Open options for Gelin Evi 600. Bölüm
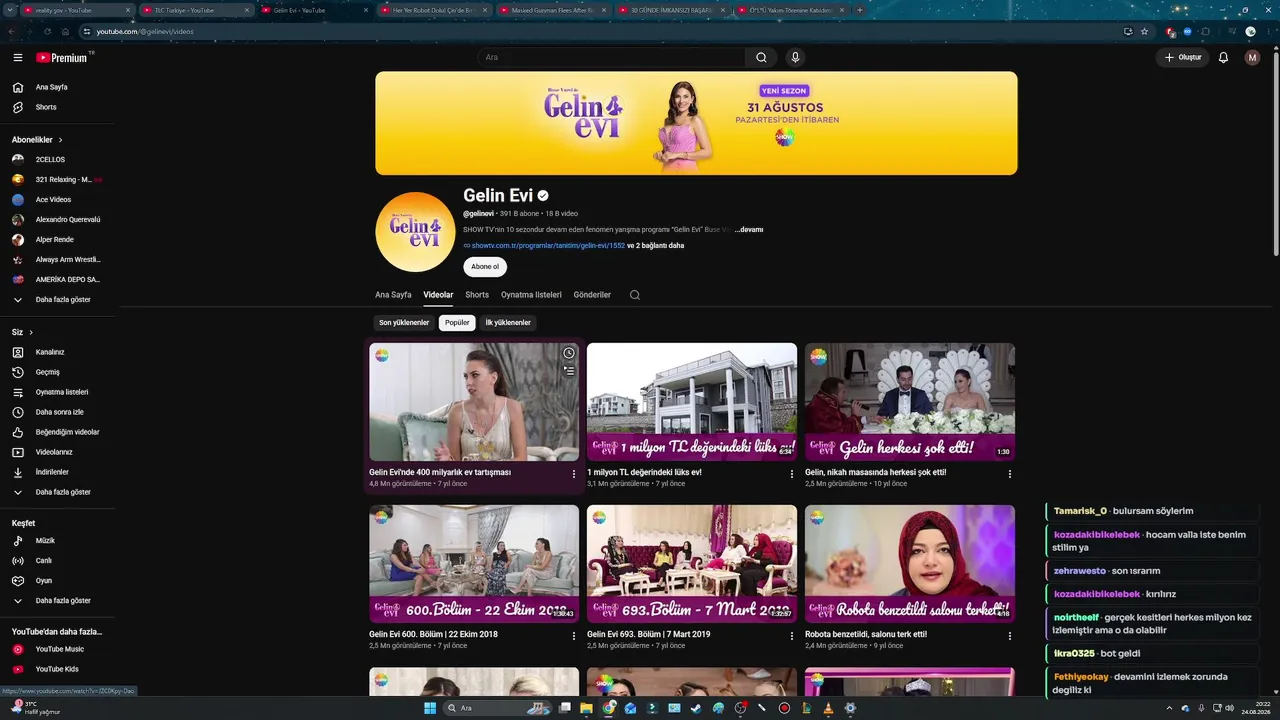 click(x=574, y=636)
